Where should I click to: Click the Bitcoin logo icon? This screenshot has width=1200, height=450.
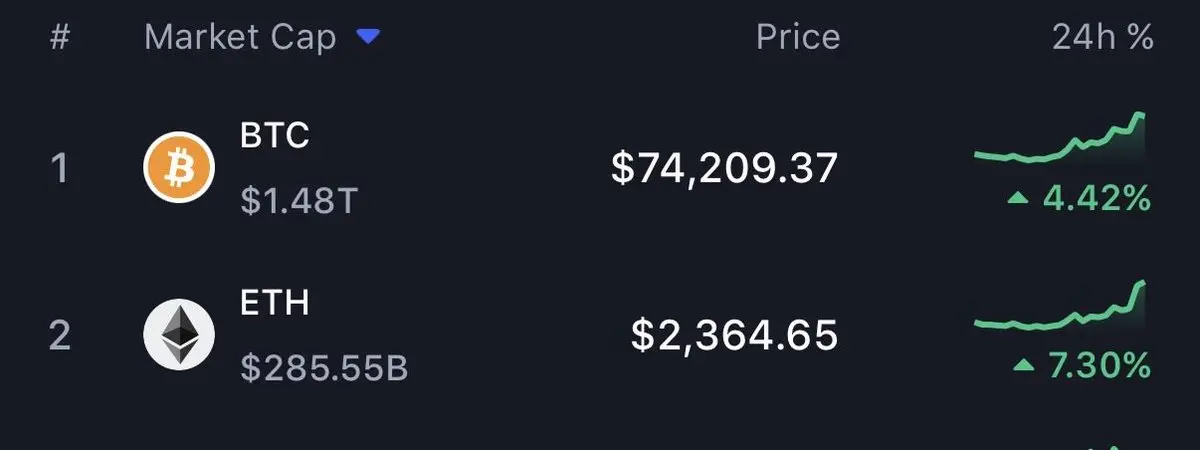(180, 167)
